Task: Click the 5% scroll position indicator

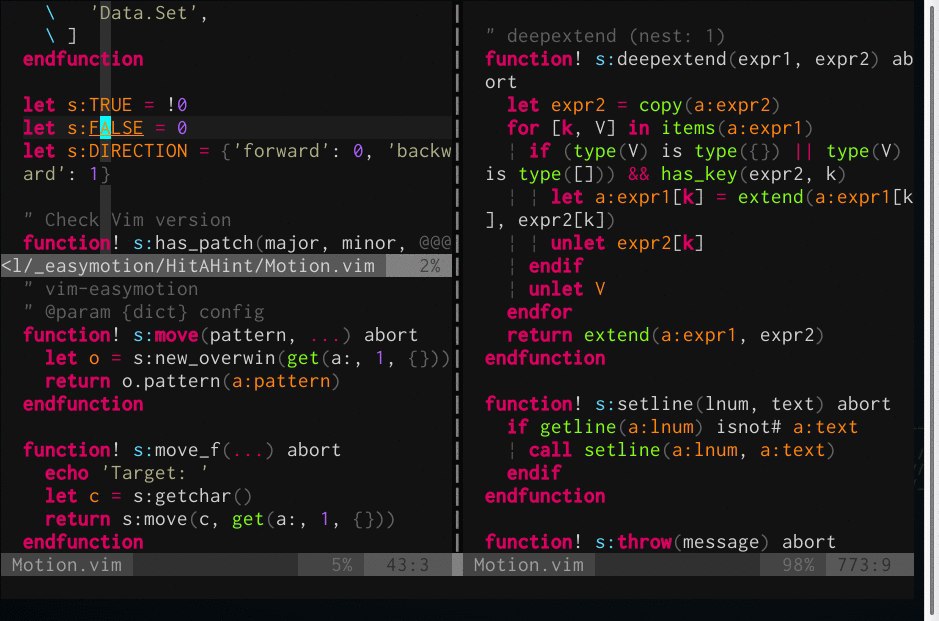Action: click(342, 565)
